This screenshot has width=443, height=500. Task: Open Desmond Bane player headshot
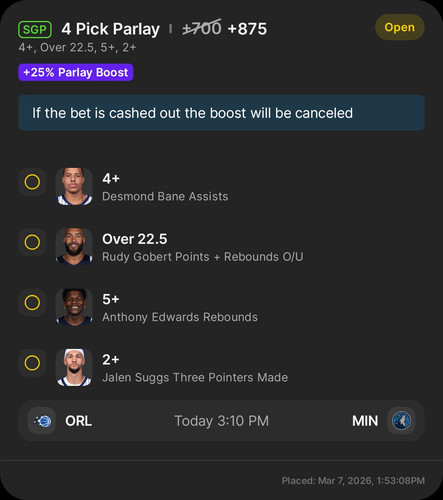(74, 186)
